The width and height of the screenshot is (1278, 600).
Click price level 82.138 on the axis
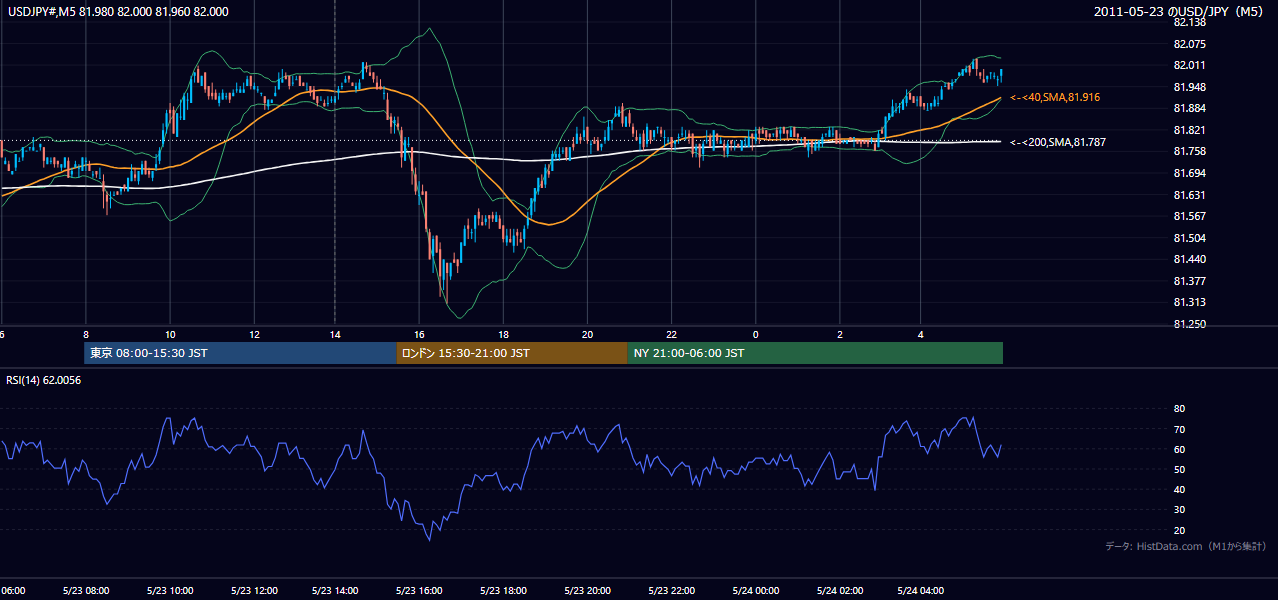1188,22
